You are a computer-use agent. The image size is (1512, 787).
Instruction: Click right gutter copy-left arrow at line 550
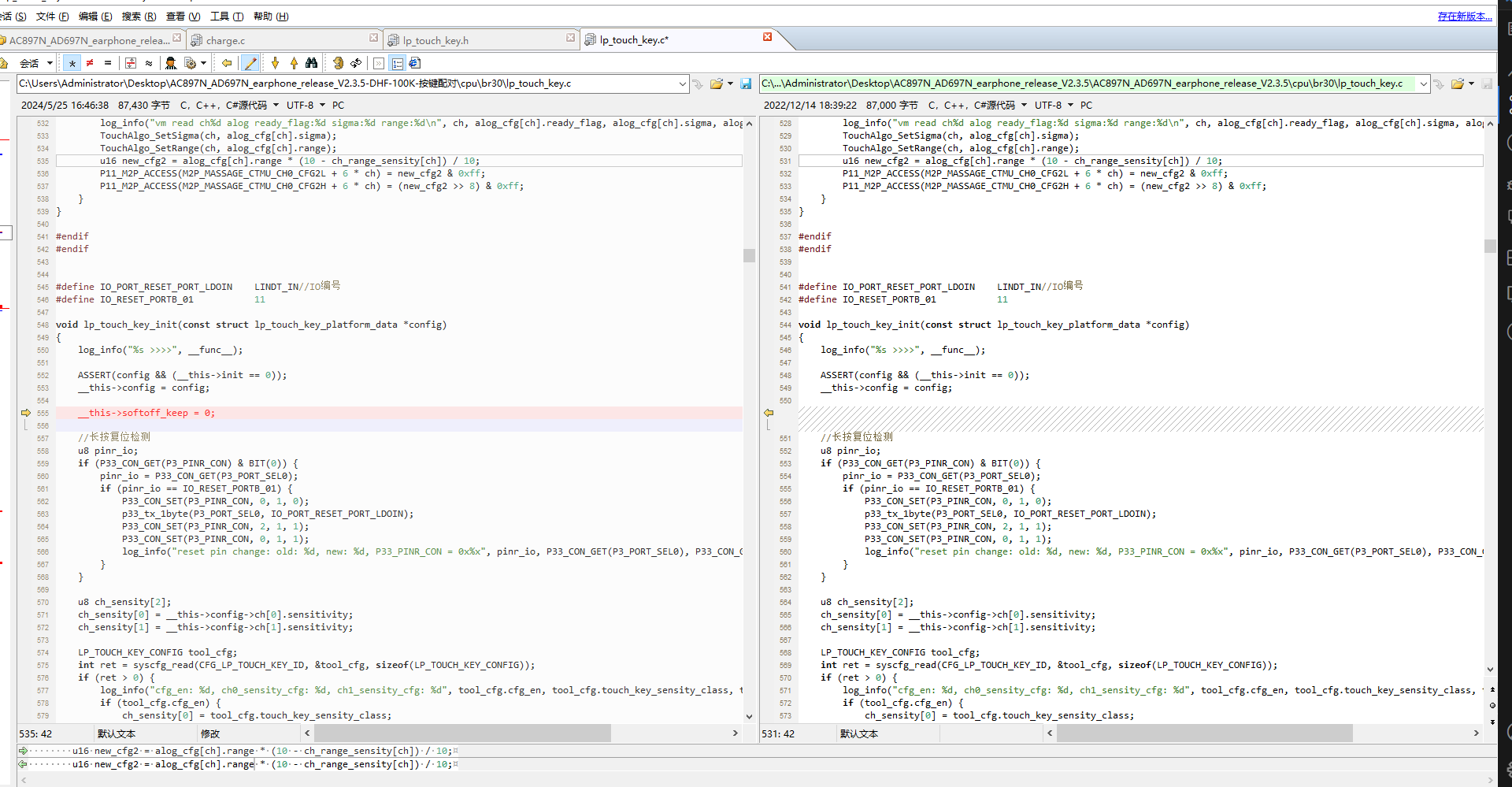(x=769, y=413)
